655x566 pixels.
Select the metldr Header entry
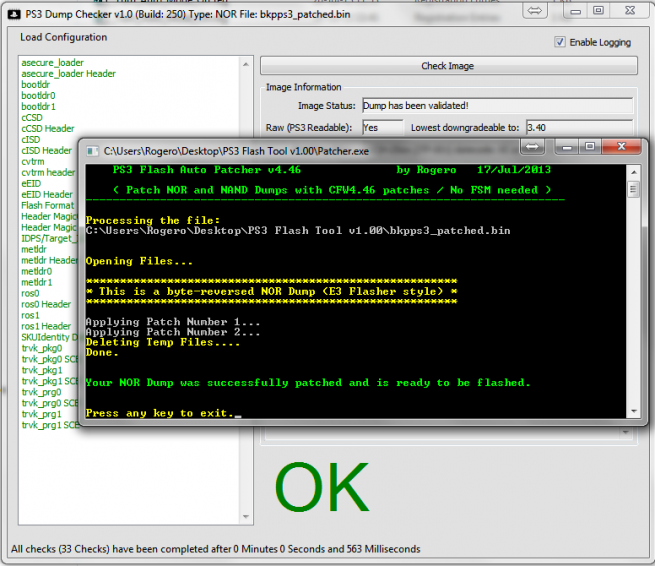point(49,260)
